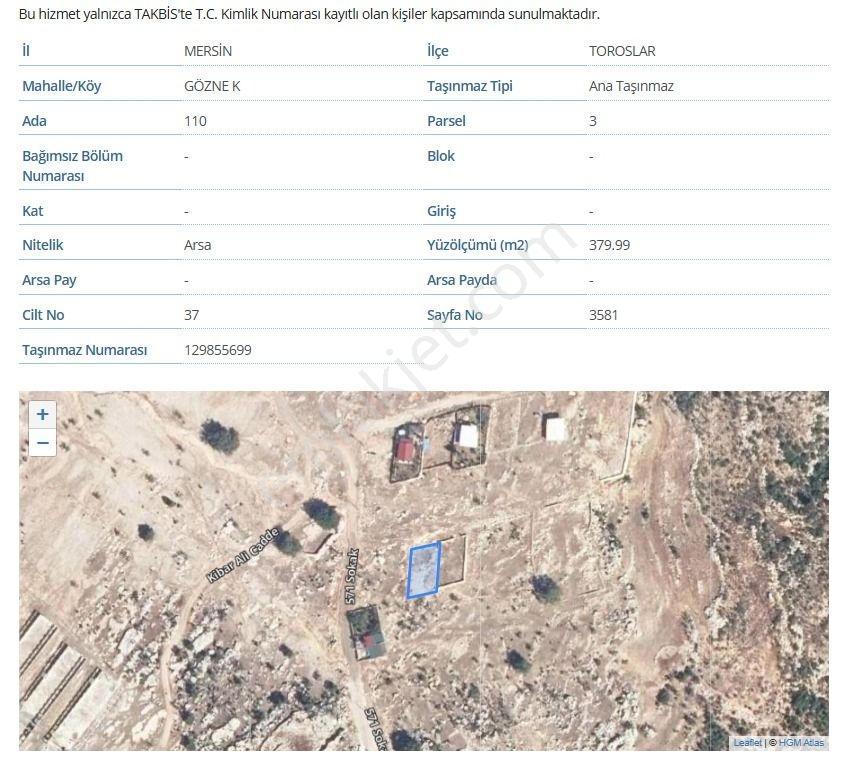
Task: Zoom out the map with minus button
Action: coord(43,443)
